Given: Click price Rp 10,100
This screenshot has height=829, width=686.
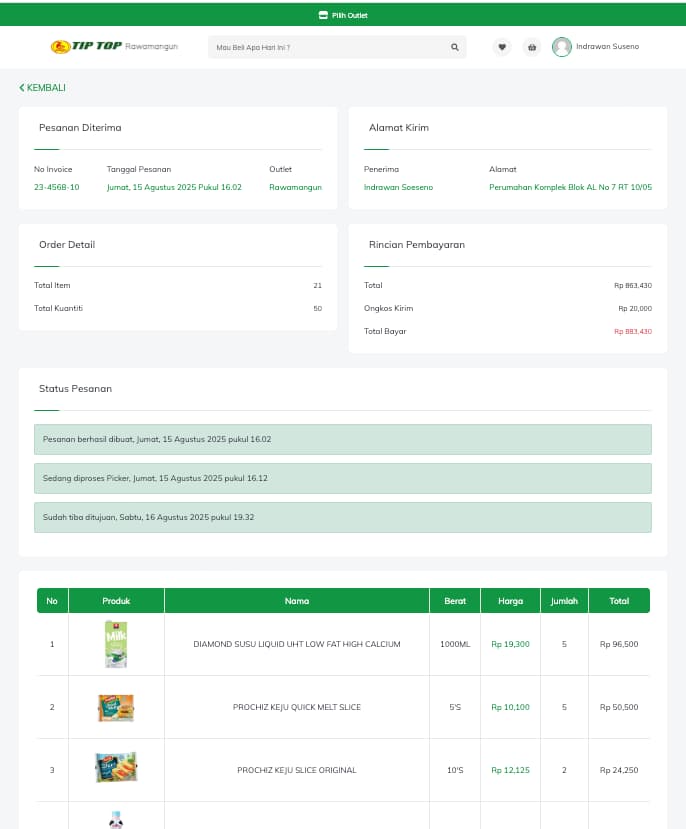Looking at the screenshot, I should tap(511, 707).
